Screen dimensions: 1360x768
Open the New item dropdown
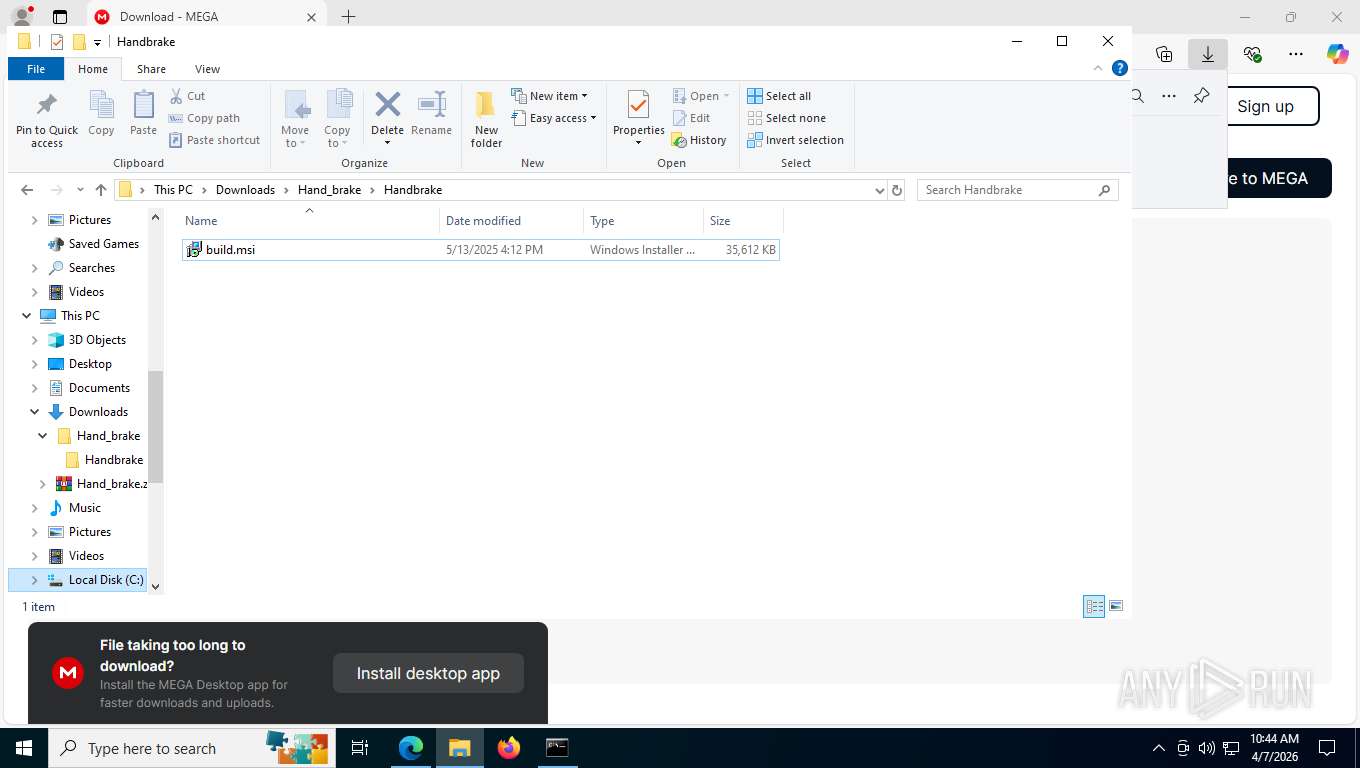[549, 96]
